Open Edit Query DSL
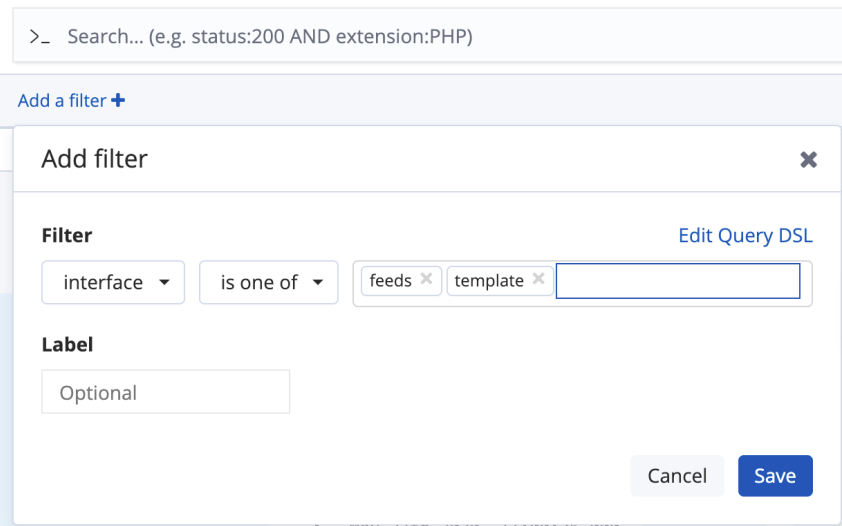 point(745,236)
